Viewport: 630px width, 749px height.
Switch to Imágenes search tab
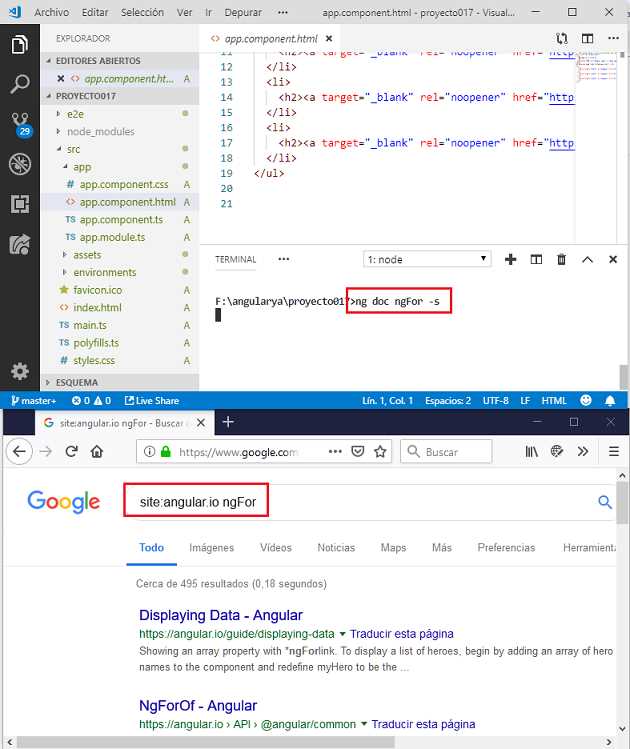point(212,547)
